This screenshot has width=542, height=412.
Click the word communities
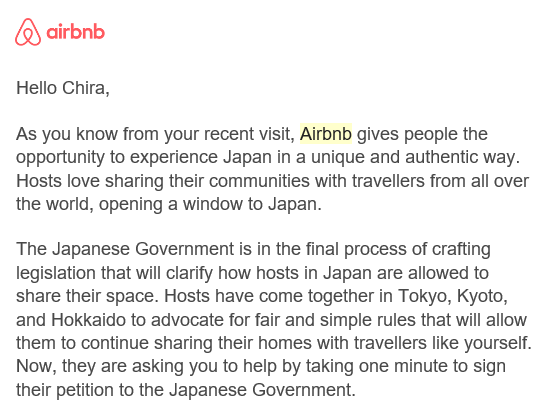pos(259,181)
